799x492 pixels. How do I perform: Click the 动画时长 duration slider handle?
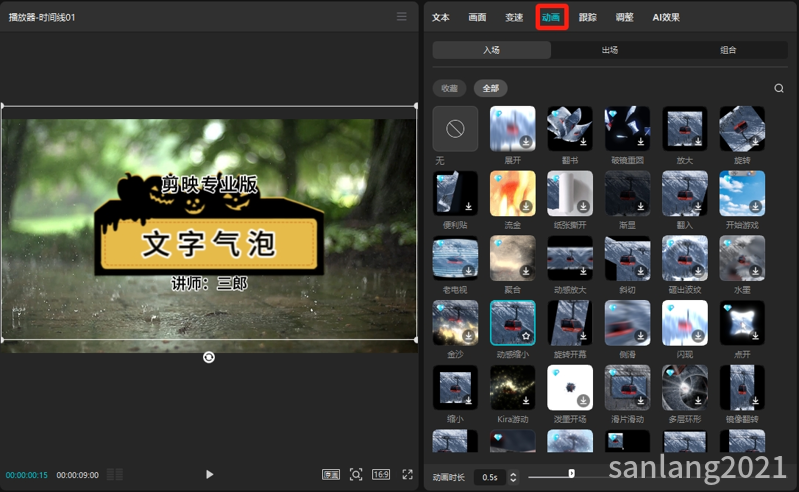(571, 474)
